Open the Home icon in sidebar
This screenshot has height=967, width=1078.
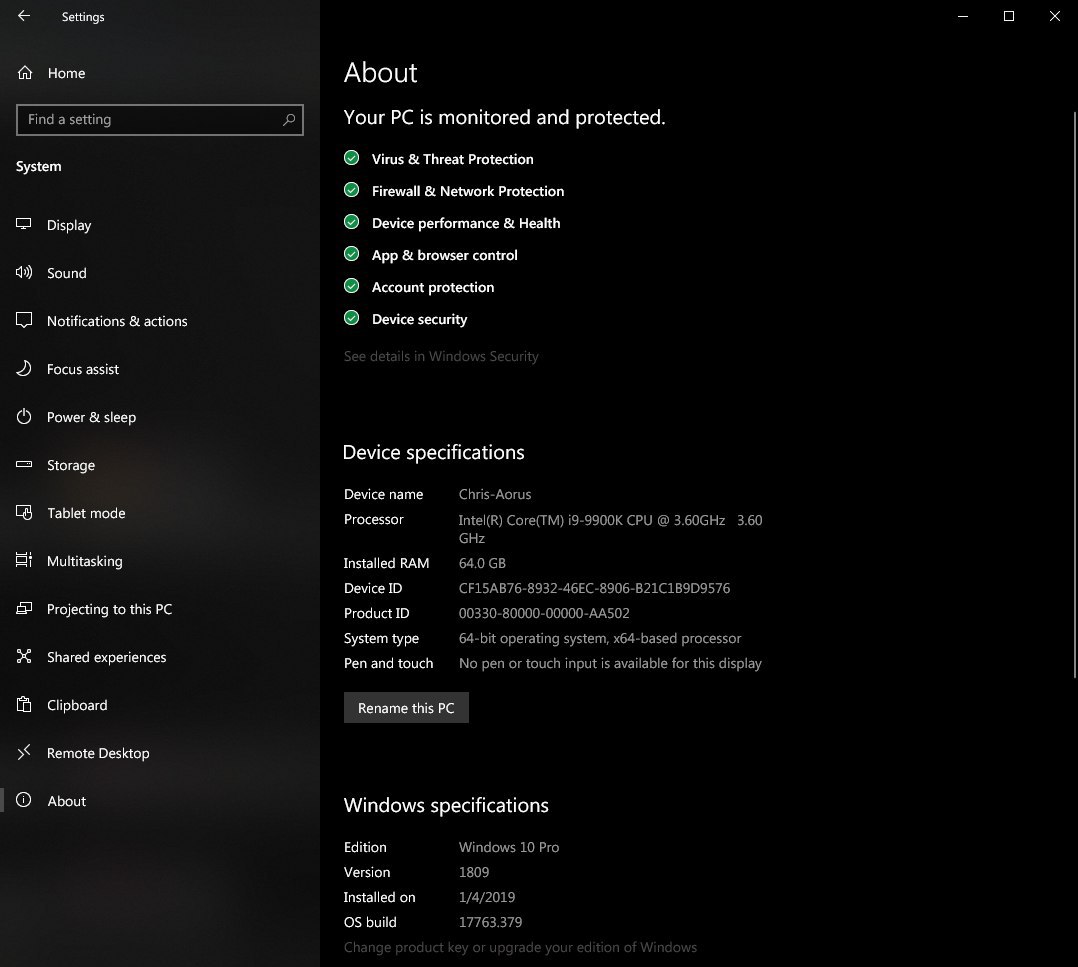(x=25, y=73)
